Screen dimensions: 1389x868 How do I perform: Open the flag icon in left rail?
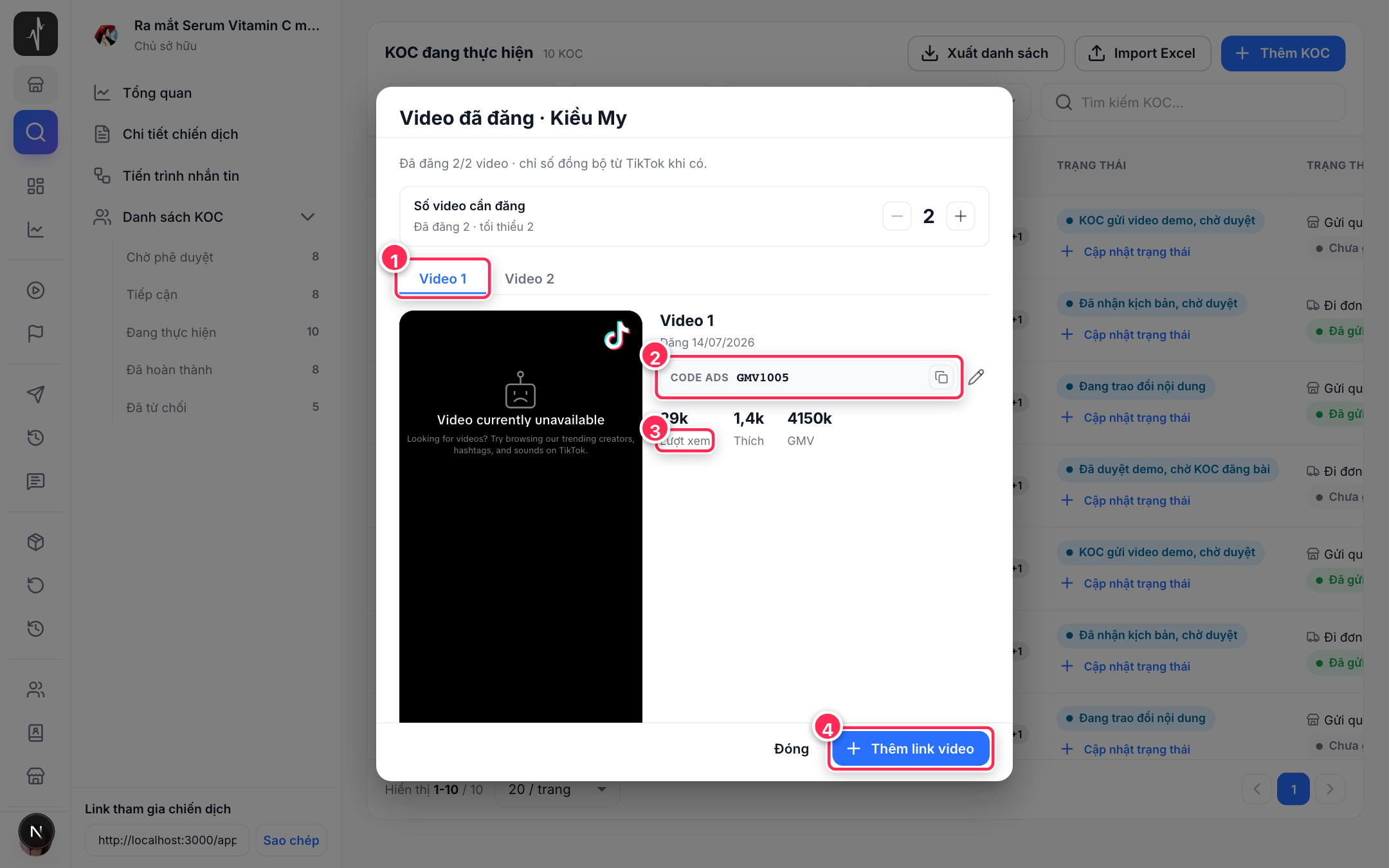36,333
